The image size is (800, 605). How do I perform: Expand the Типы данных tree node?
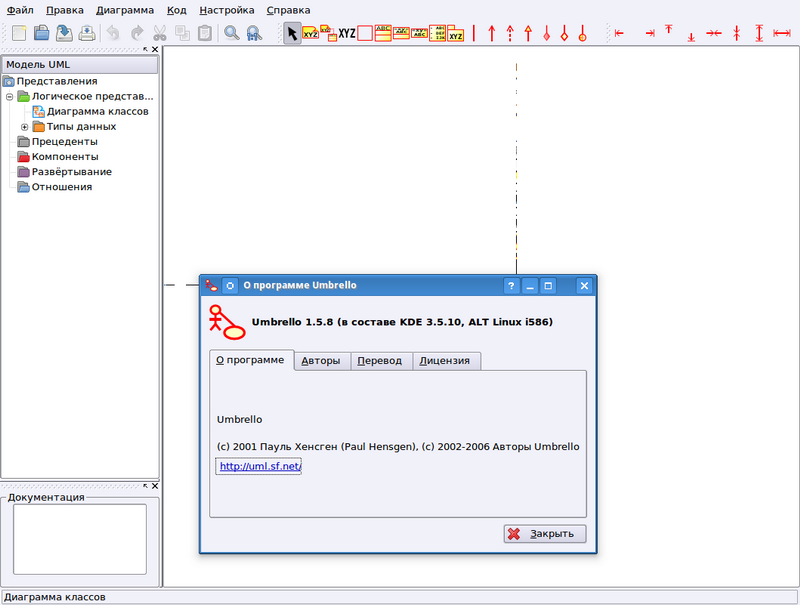click(x=24, y=127)
